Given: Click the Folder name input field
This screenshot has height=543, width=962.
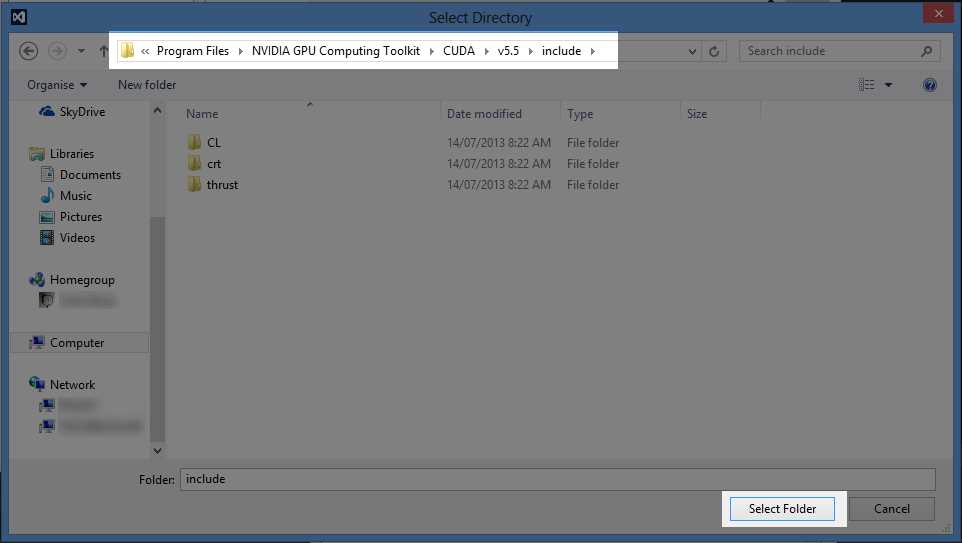Looking at the screenshot, I should pos(558,479).
